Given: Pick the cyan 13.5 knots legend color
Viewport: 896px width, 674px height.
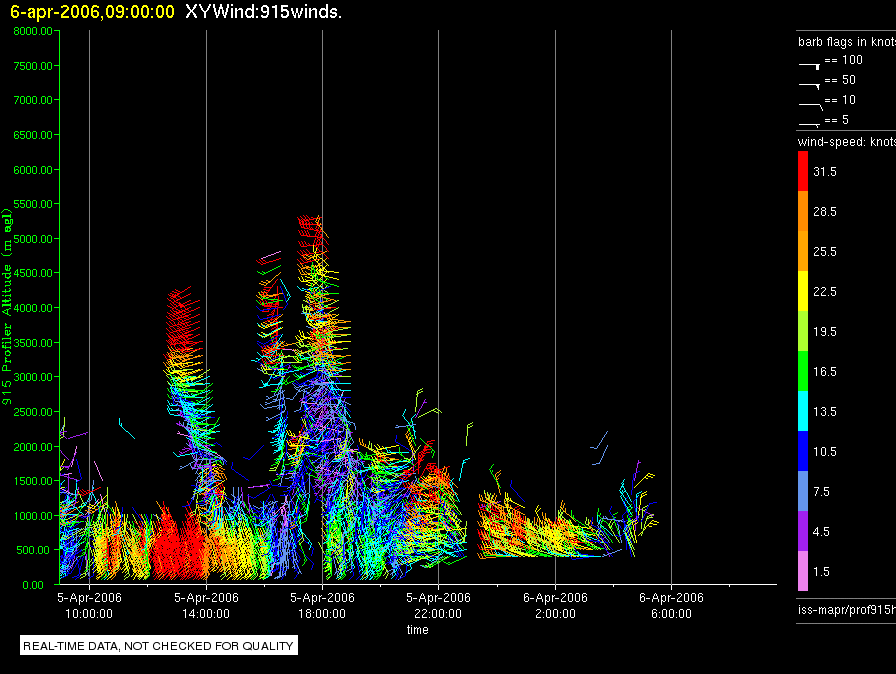Looking at the screenshot, I should click(x=802, y=412).
